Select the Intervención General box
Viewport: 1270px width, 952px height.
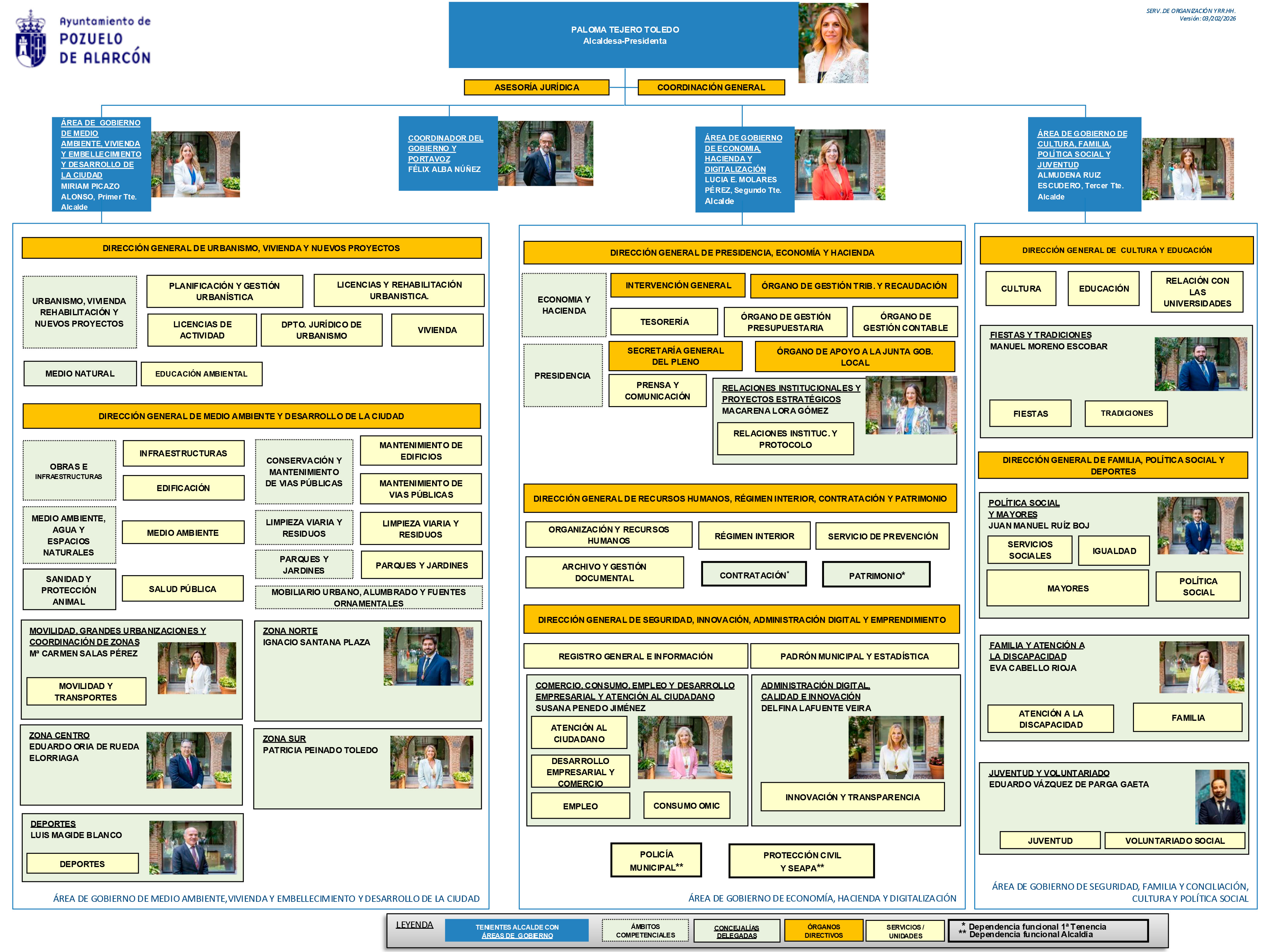678,285
